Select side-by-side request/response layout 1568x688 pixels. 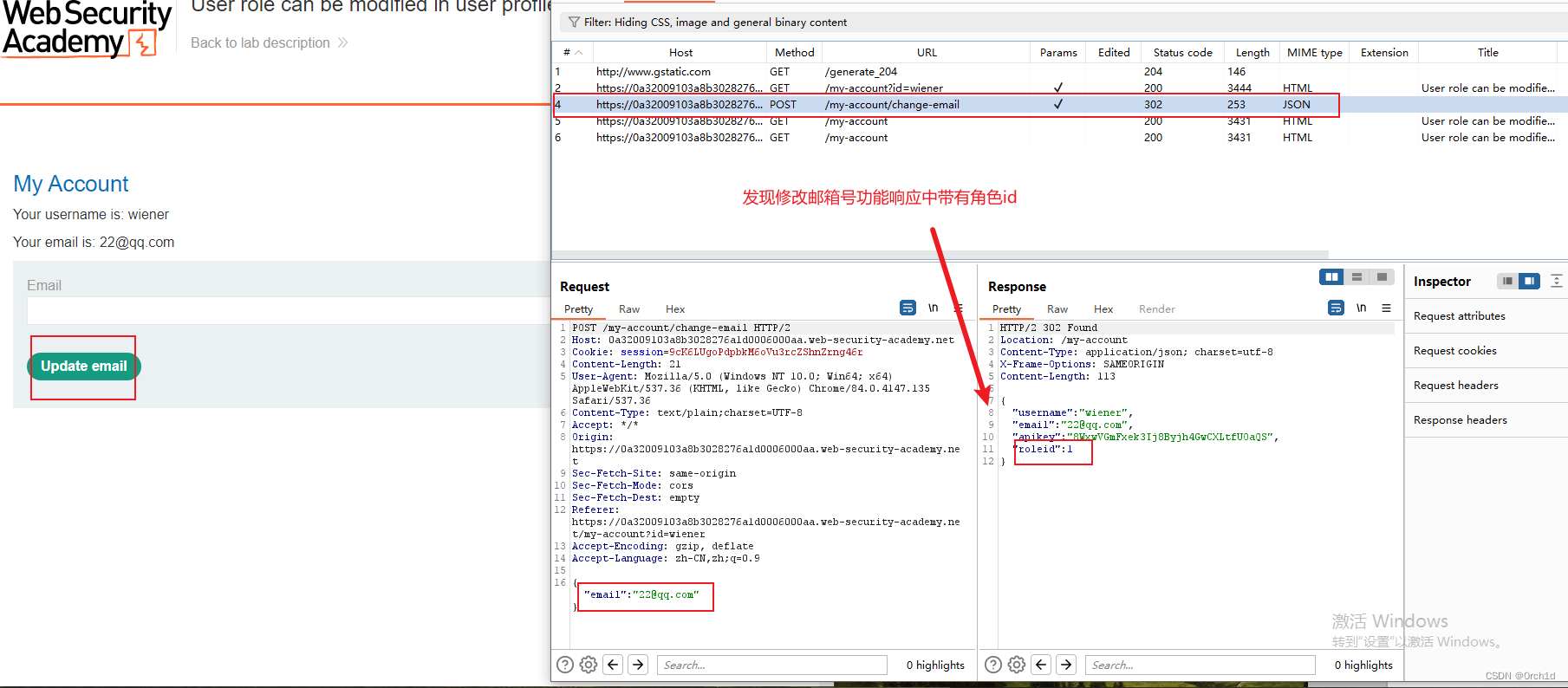(x=1331, y=276)
